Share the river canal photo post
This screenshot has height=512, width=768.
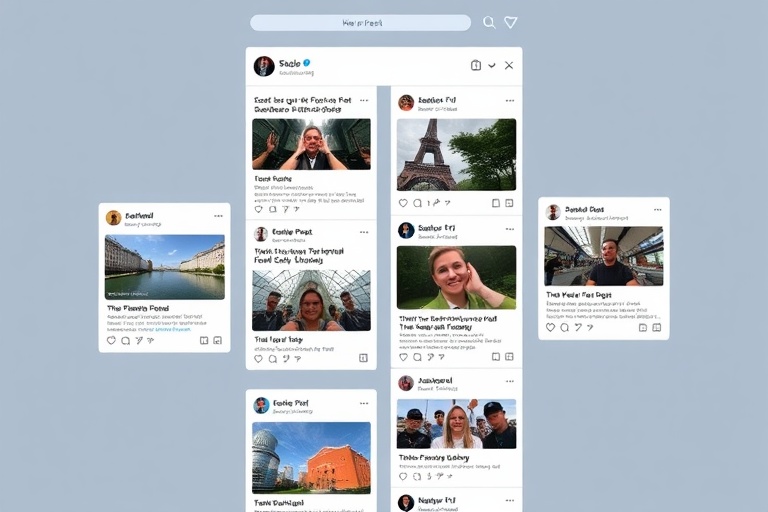pyautogui.click(x=138, y=340)
